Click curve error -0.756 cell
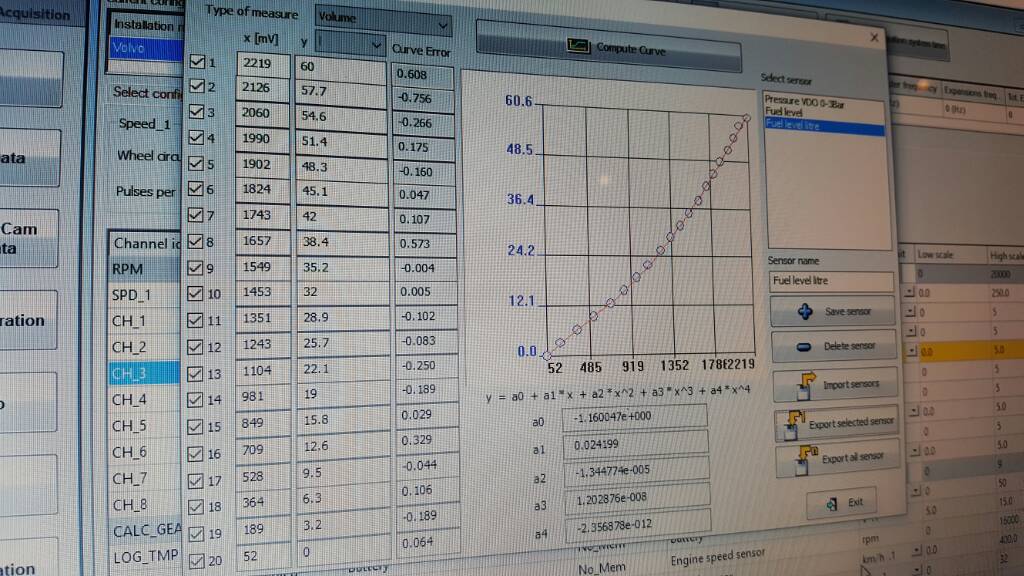The width and height of the screenshot is (1024, 576). [x=423, y=99]
